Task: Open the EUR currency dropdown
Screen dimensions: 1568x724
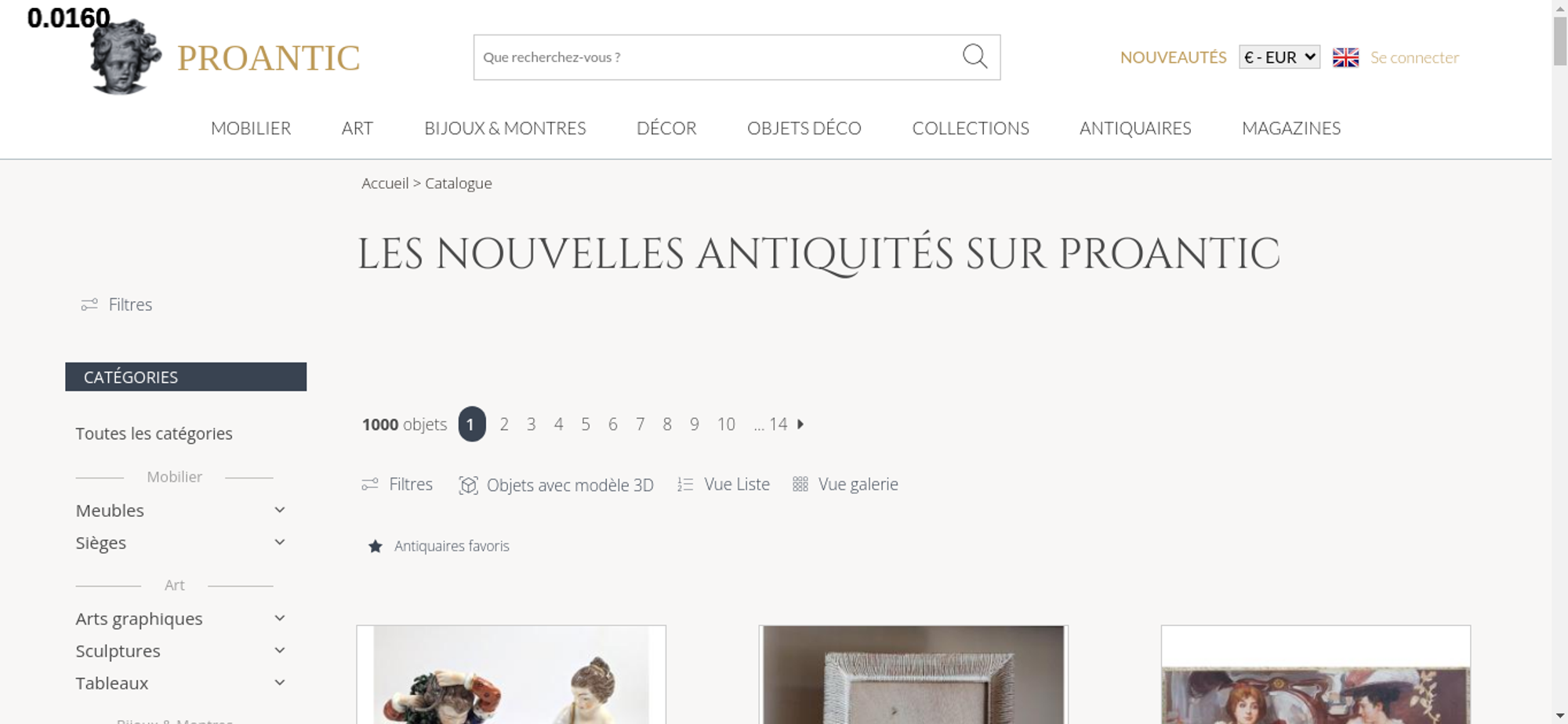Action: (x=1279, y=57)
